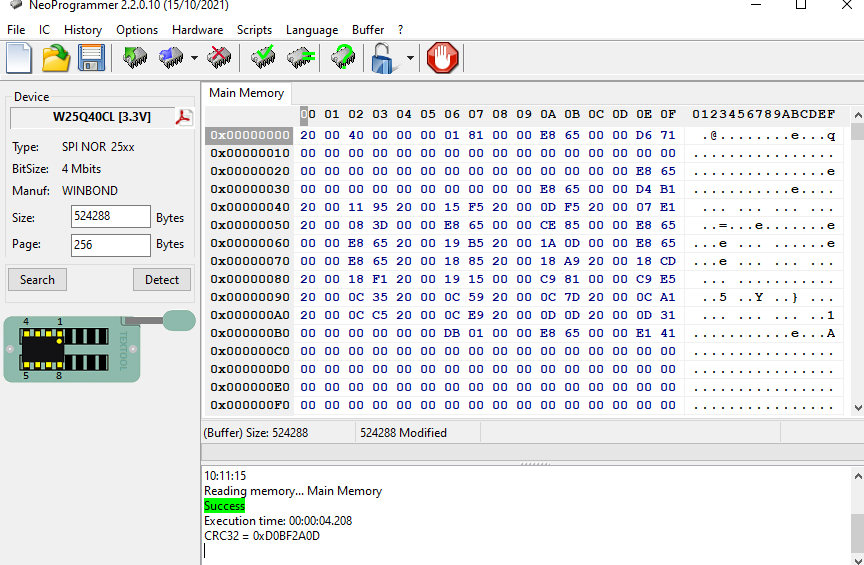Expand the unlock padlock dropdown arrow
864x565 pixels.
pyautogui.click(x=410, y=59)
